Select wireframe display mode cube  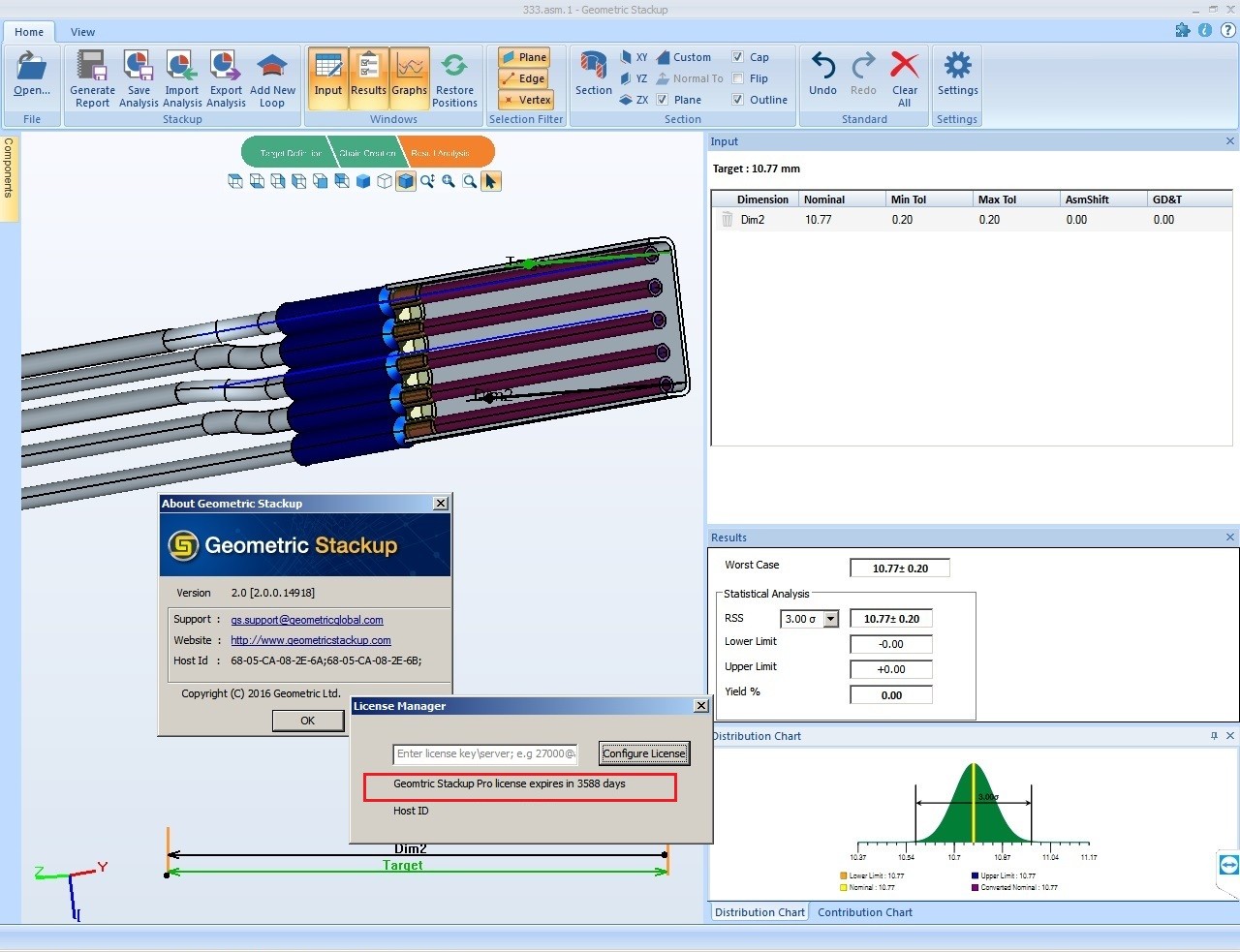pos(385,181)
